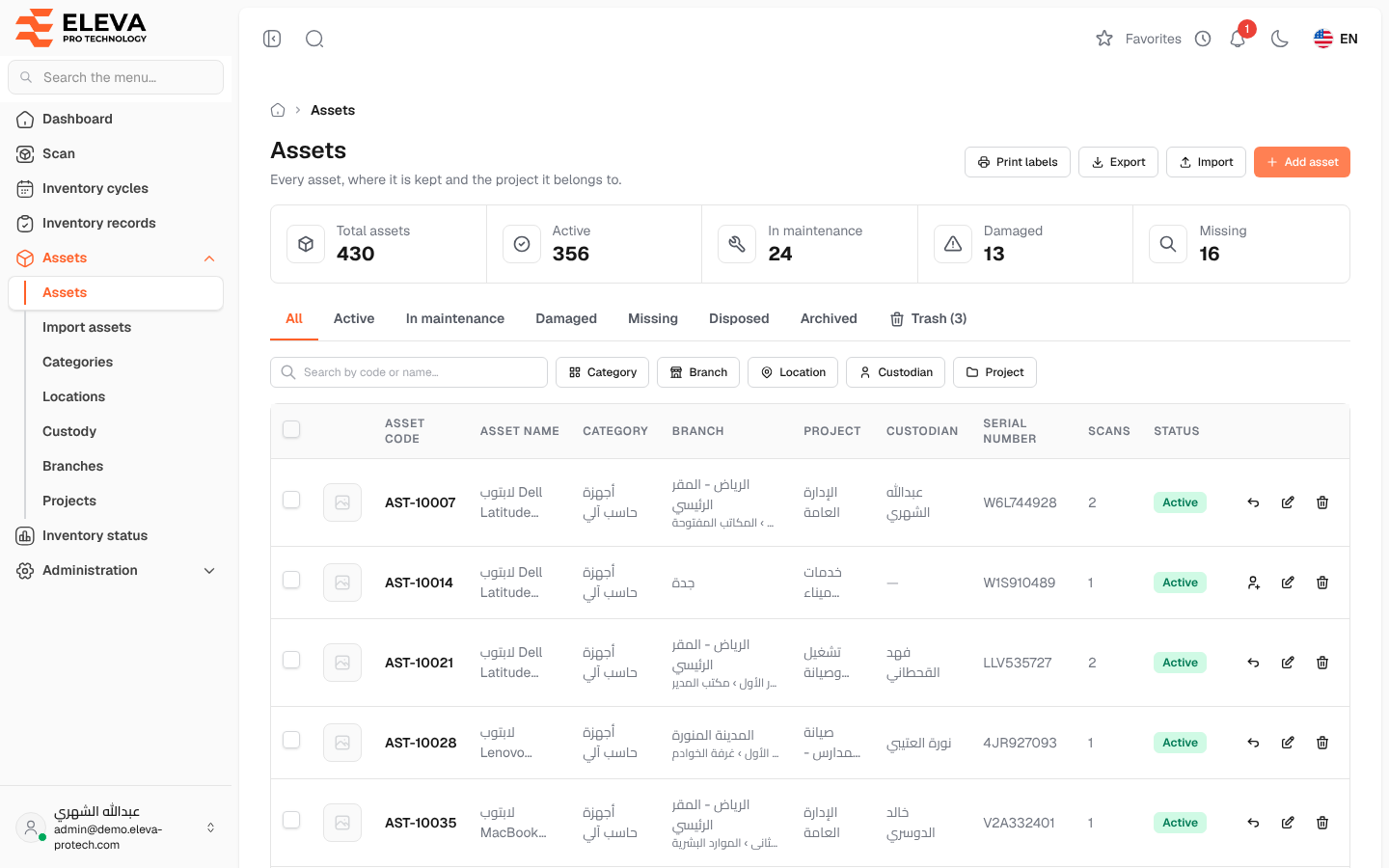Screen dimensions: 1389x868
Task: Switch to the Damaged tab
Action: 566,318
